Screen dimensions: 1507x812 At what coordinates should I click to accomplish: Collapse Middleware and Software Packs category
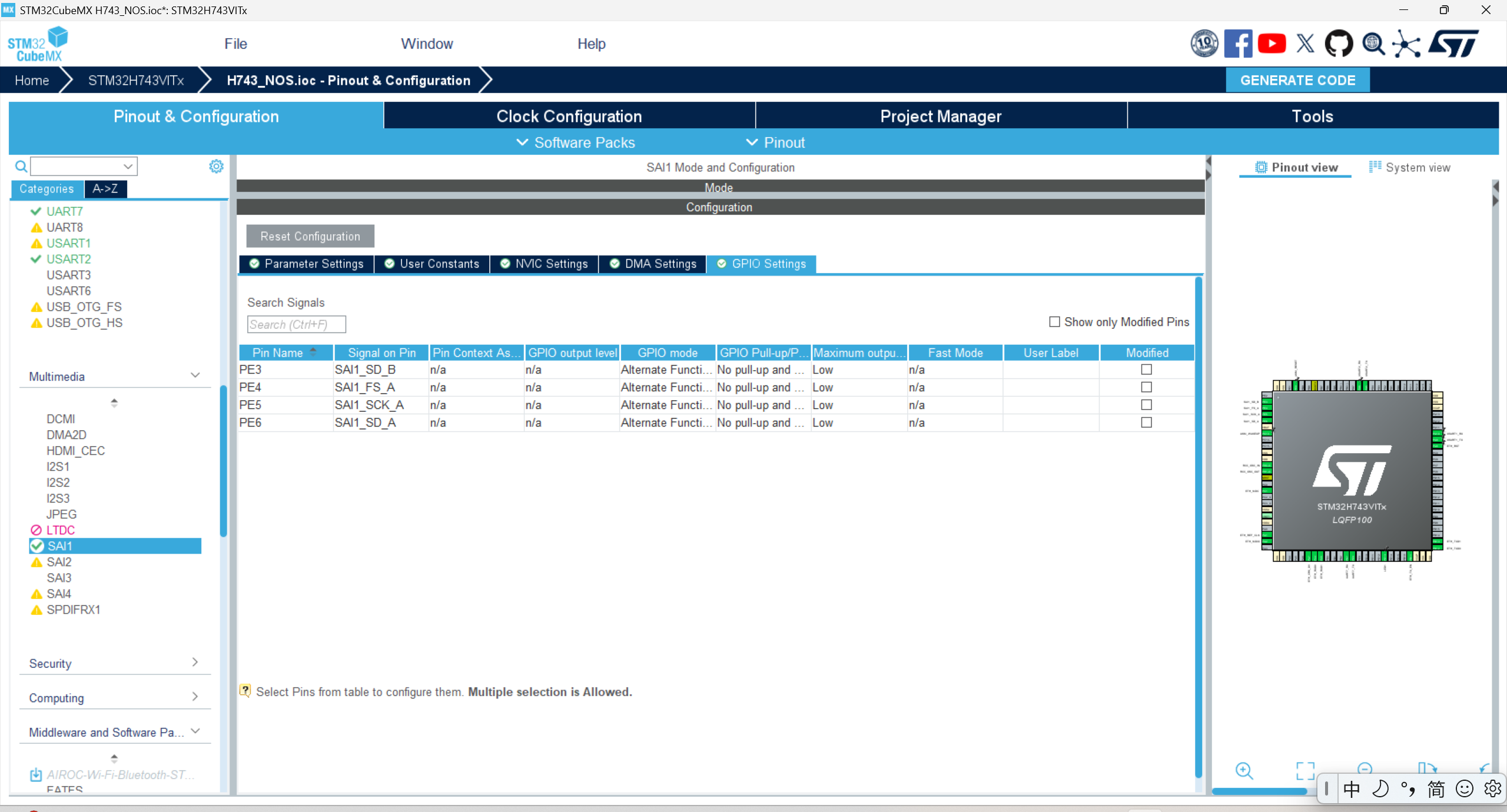coord(195,731)
